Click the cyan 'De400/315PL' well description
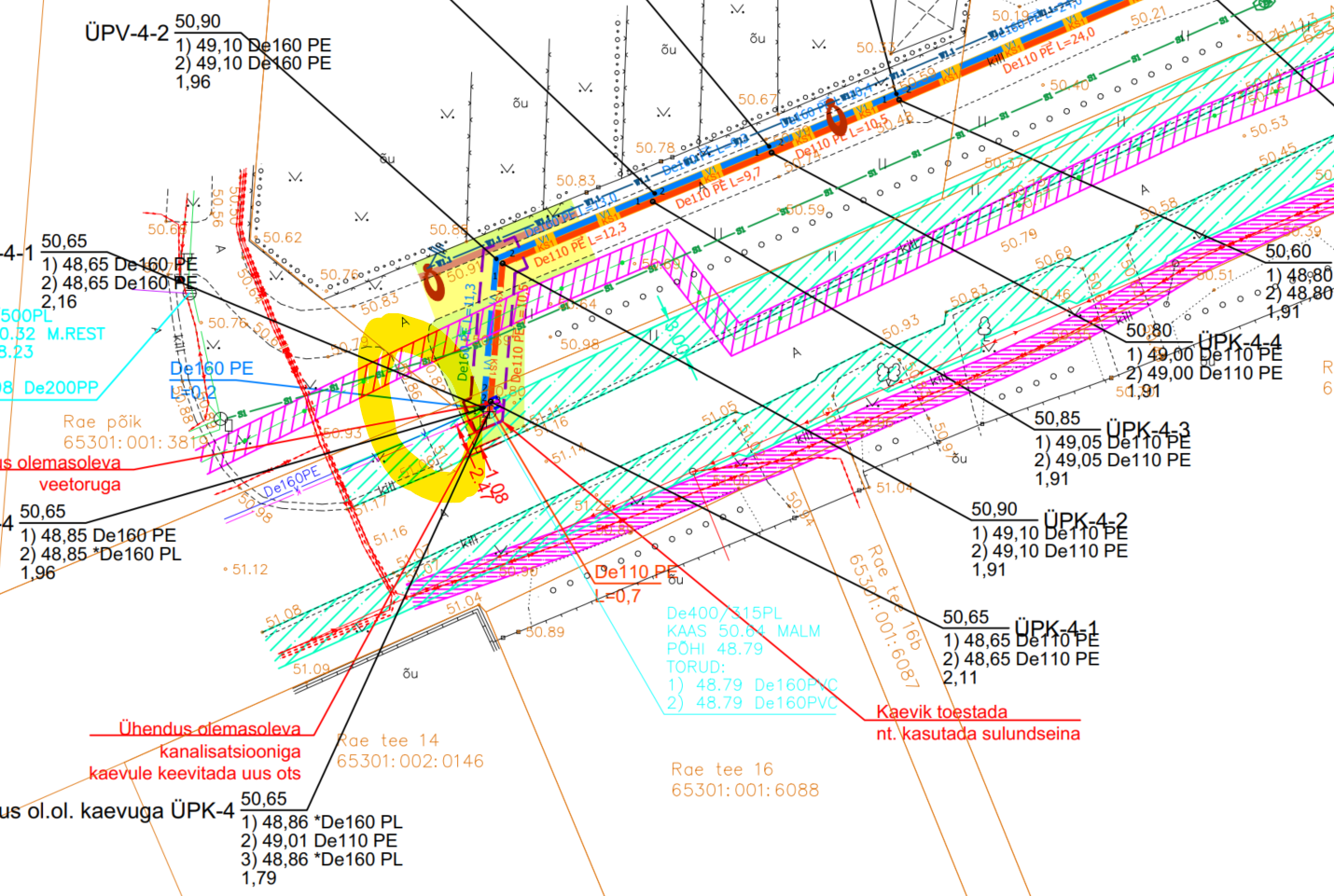 [x=724, y=613]
